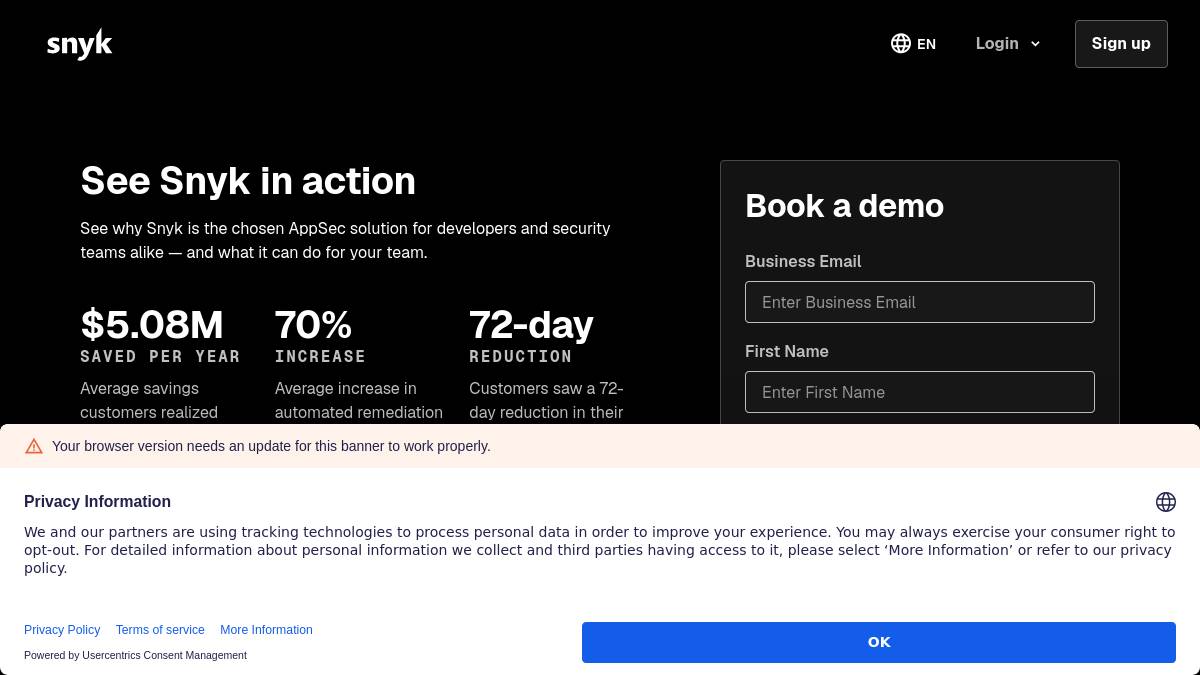
Task: Open the Terms of service link
Action: click(160, 630)
